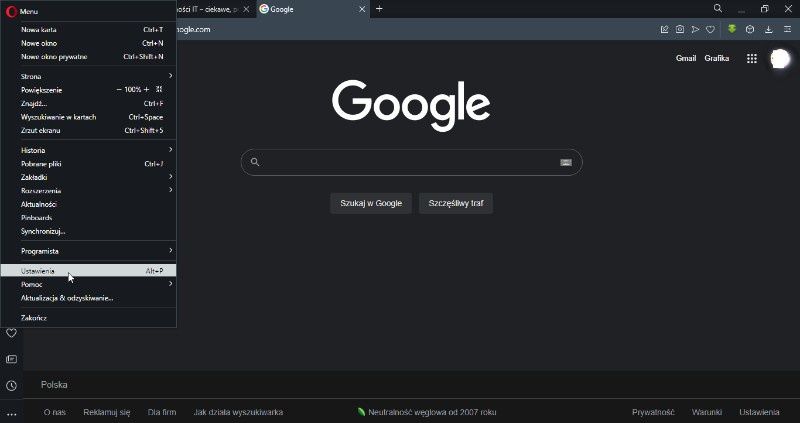Image resolution: width=800 pixels, height=423 pixels.
Task: Open the Prywatność footer link
Action: [653, 412]
